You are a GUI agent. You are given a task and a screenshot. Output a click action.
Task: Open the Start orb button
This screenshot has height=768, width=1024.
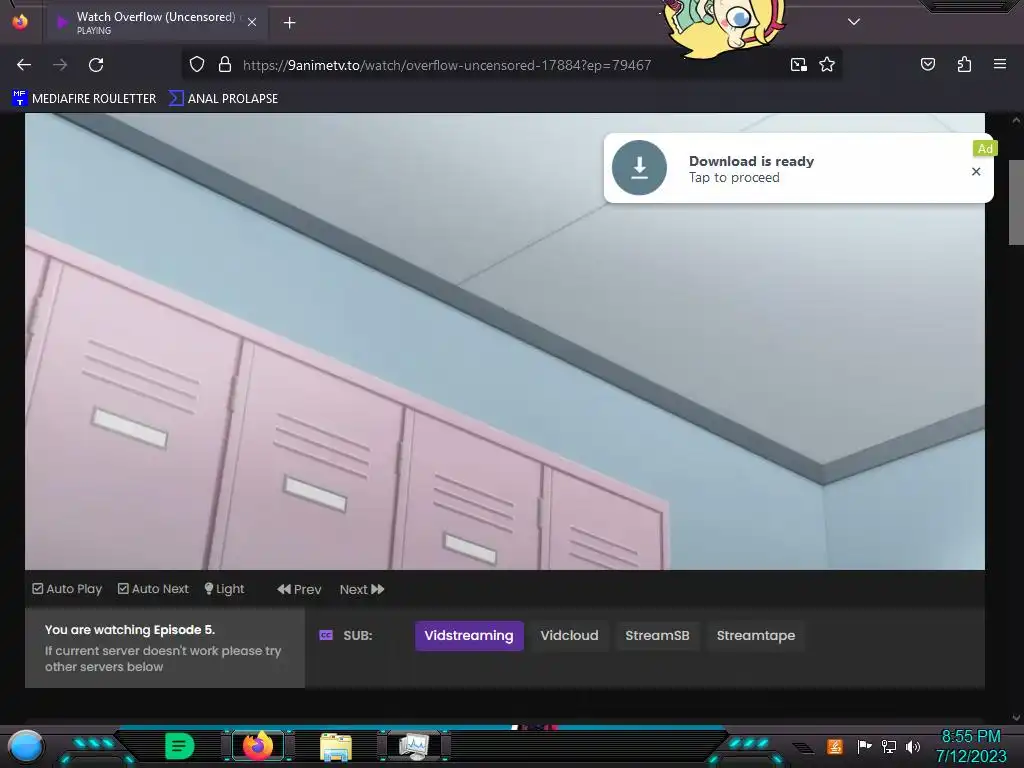pos(25,746)
